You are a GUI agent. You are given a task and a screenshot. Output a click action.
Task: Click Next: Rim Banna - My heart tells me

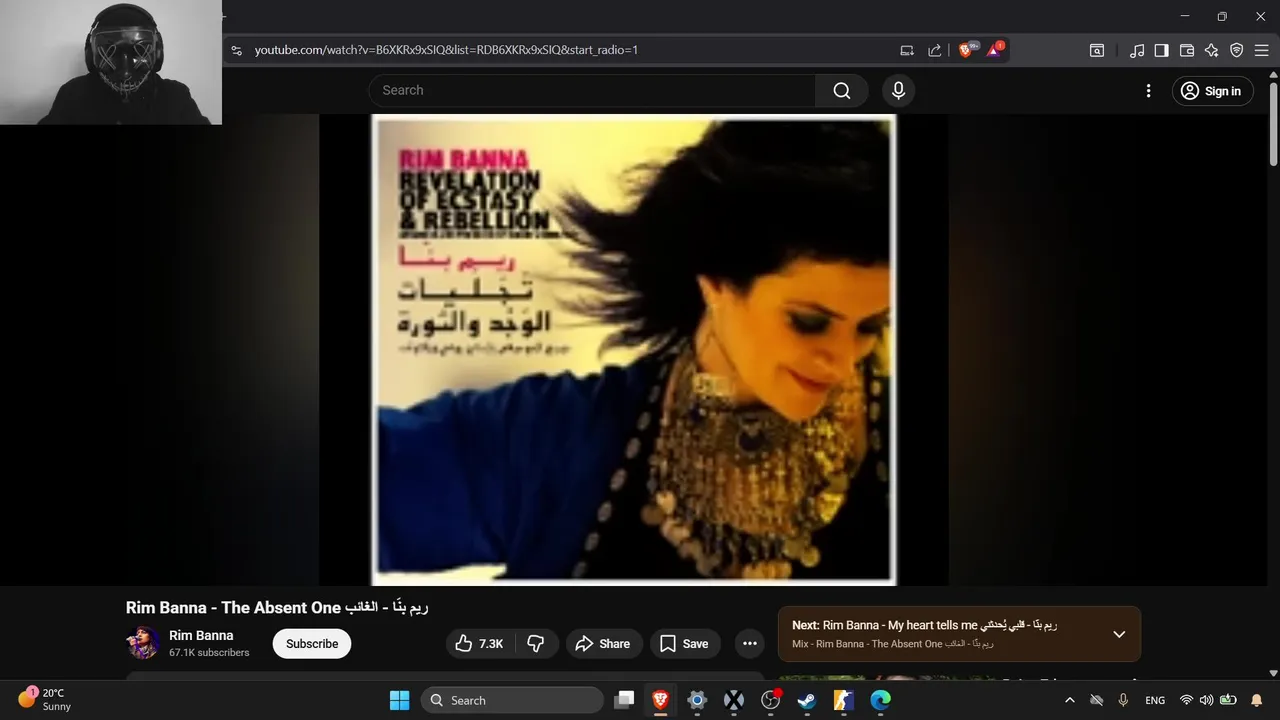pyautogui.click(x=924, y=625)
